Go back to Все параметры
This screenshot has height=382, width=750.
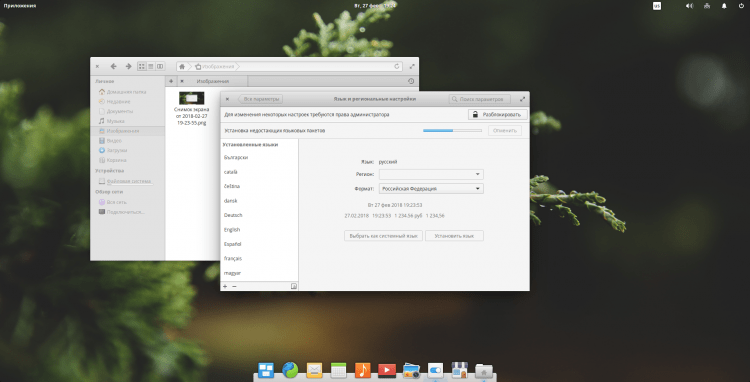261,99
